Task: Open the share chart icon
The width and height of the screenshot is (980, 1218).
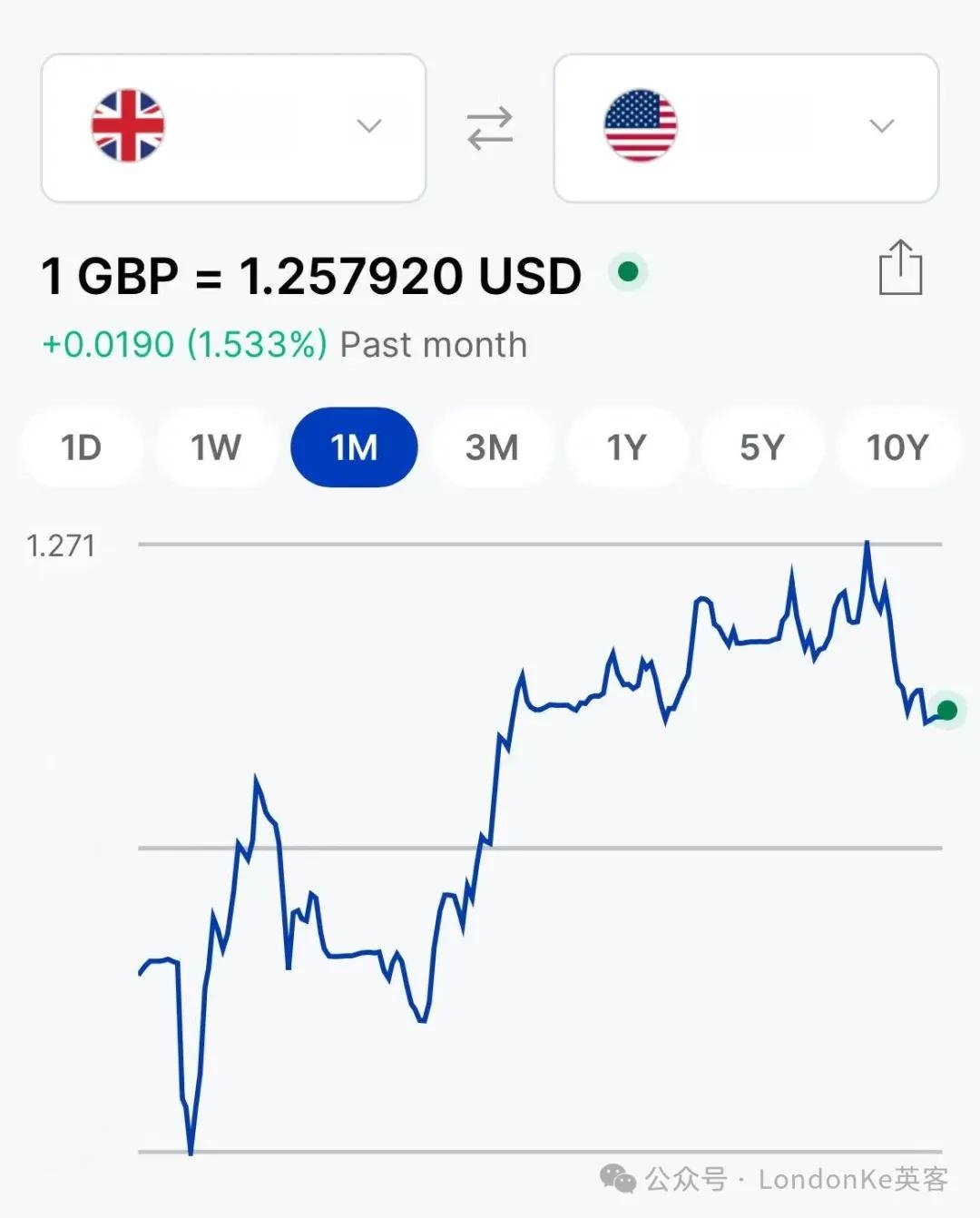Action: coord(900,267)
